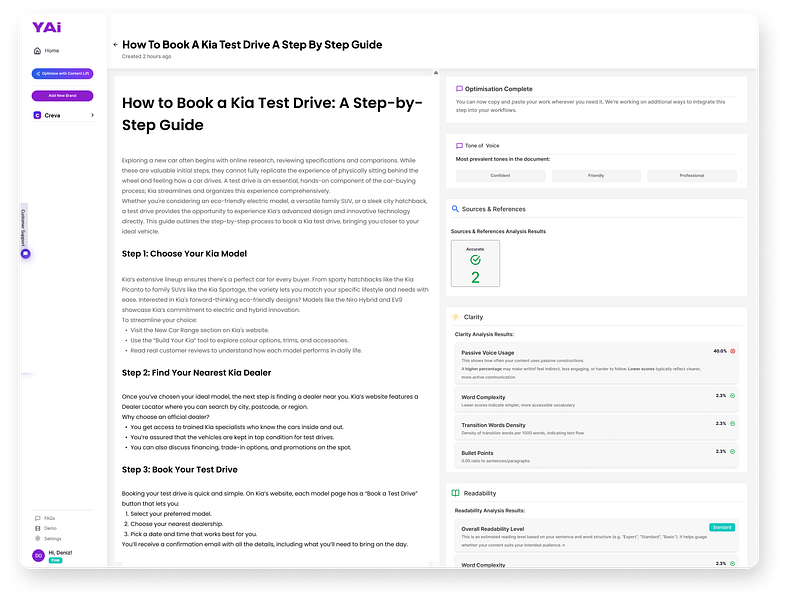The width and height of the screenshot is (785, 600).
Task: Click 'Most prevalent tones in the document' text
Action: pyautogui.click(x=503, y=159)
